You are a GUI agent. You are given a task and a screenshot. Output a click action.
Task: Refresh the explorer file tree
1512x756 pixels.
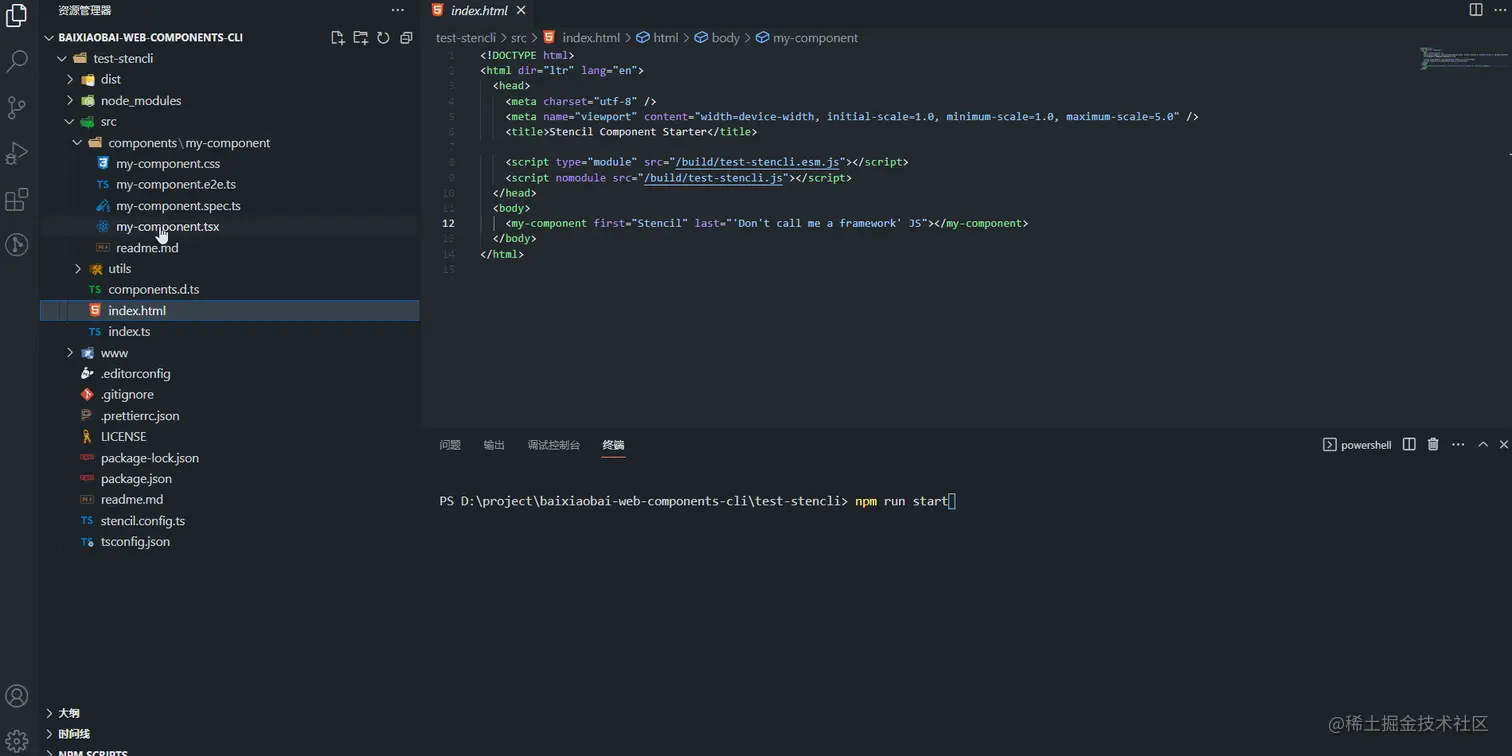(x=383, y=38)
